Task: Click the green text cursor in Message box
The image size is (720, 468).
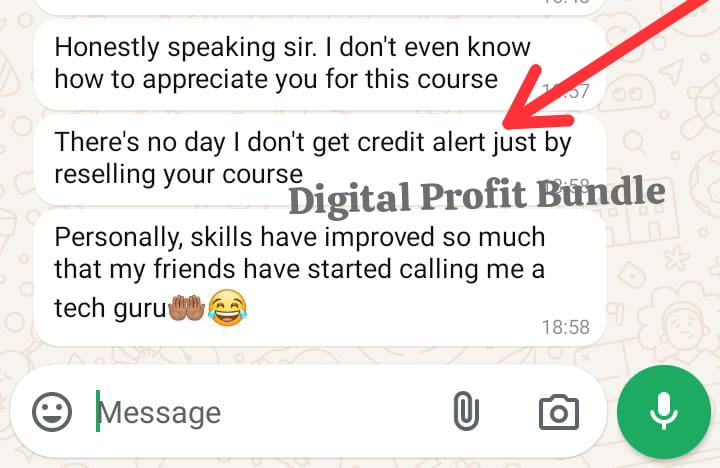Action: [x=98, y=412]
